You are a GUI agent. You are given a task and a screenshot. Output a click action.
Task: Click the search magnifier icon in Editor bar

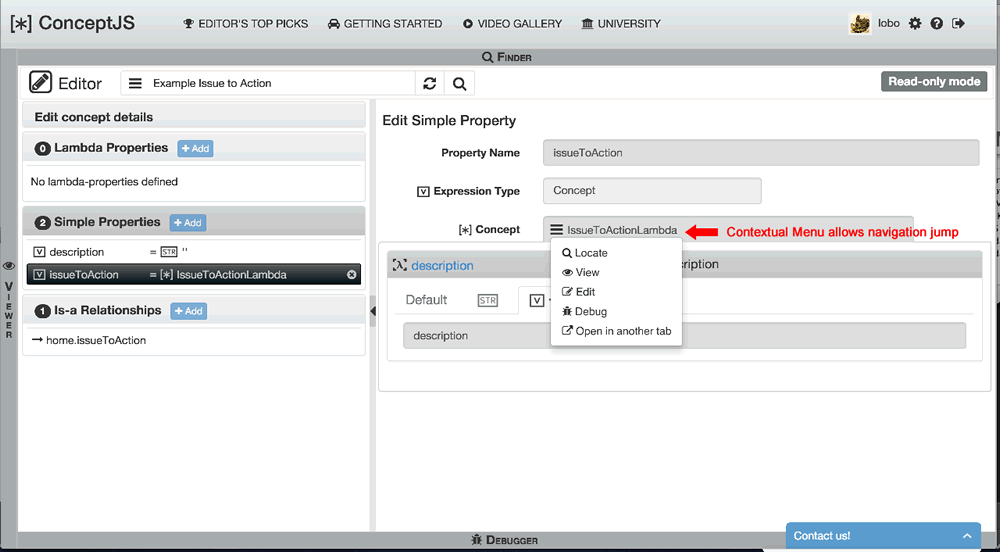459,84
